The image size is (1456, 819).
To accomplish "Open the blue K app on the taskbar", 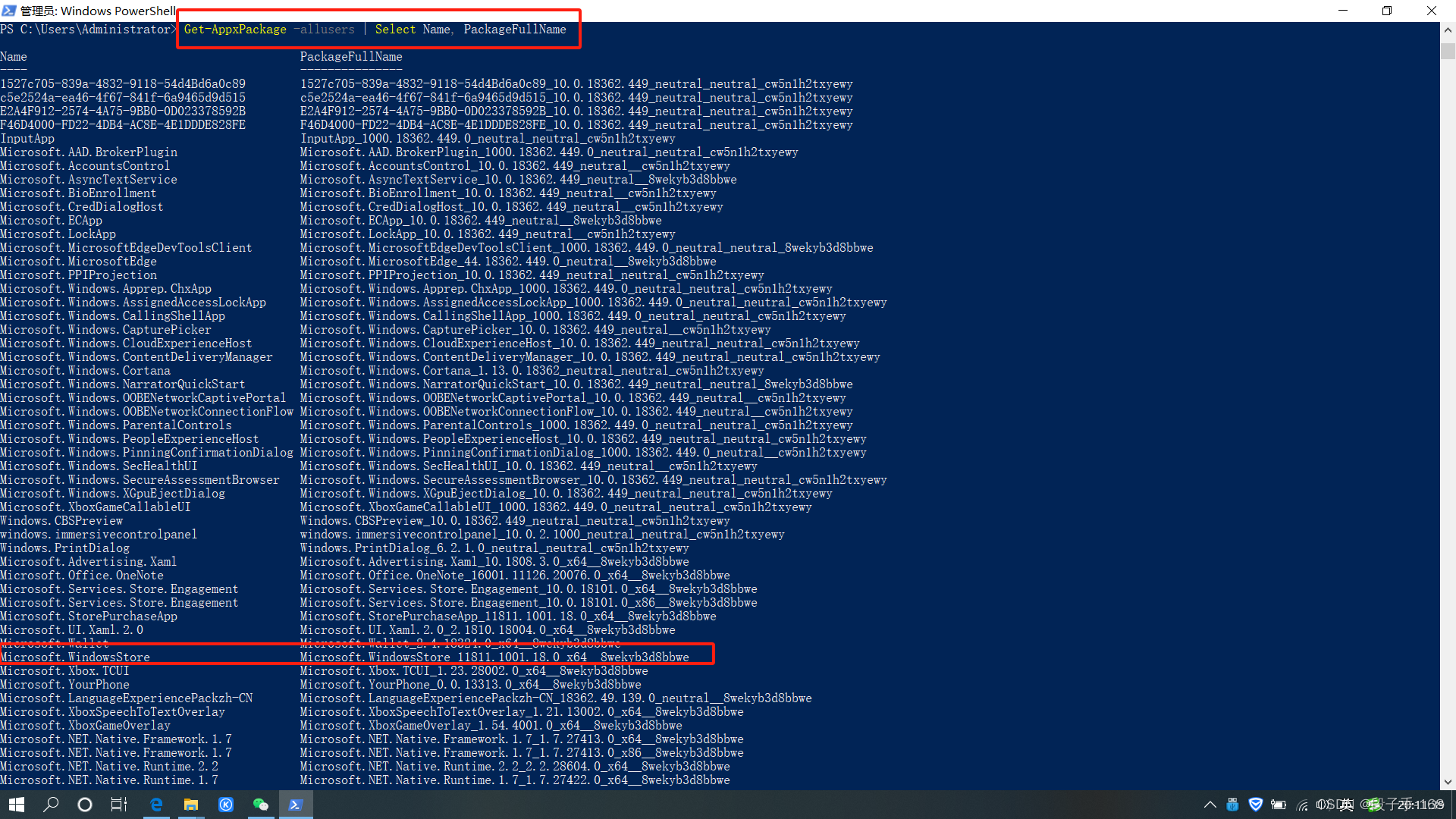I will tap(226, 805).
